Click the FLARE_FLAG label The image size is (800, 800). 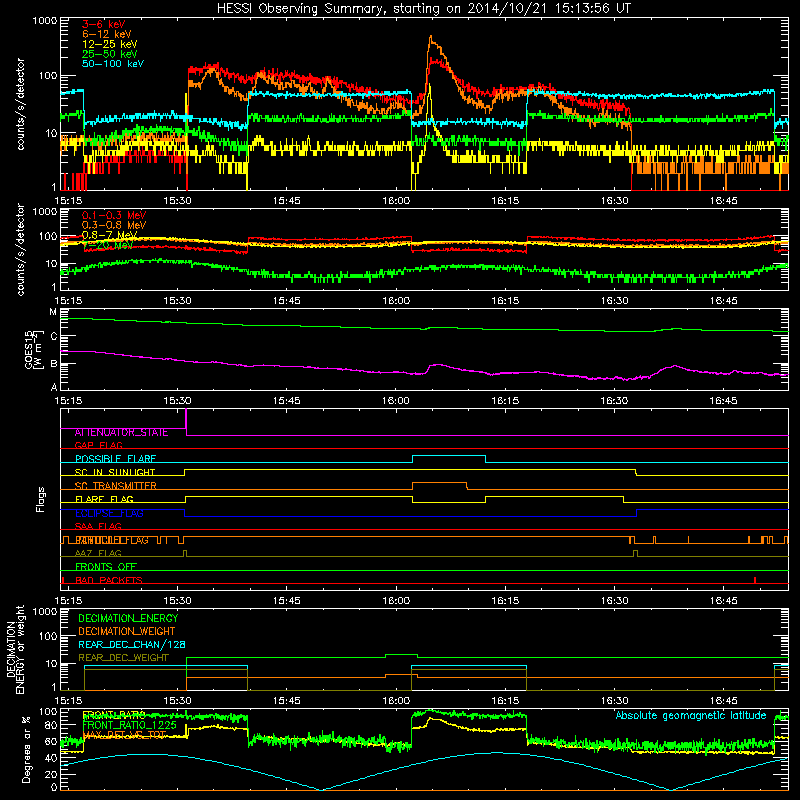point(104,499)
